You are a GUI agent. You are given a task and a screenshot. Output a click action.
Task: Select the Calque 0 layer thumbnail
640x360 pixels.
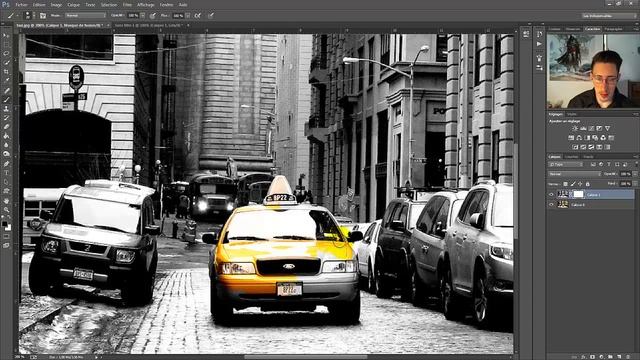tap(563, 204)
